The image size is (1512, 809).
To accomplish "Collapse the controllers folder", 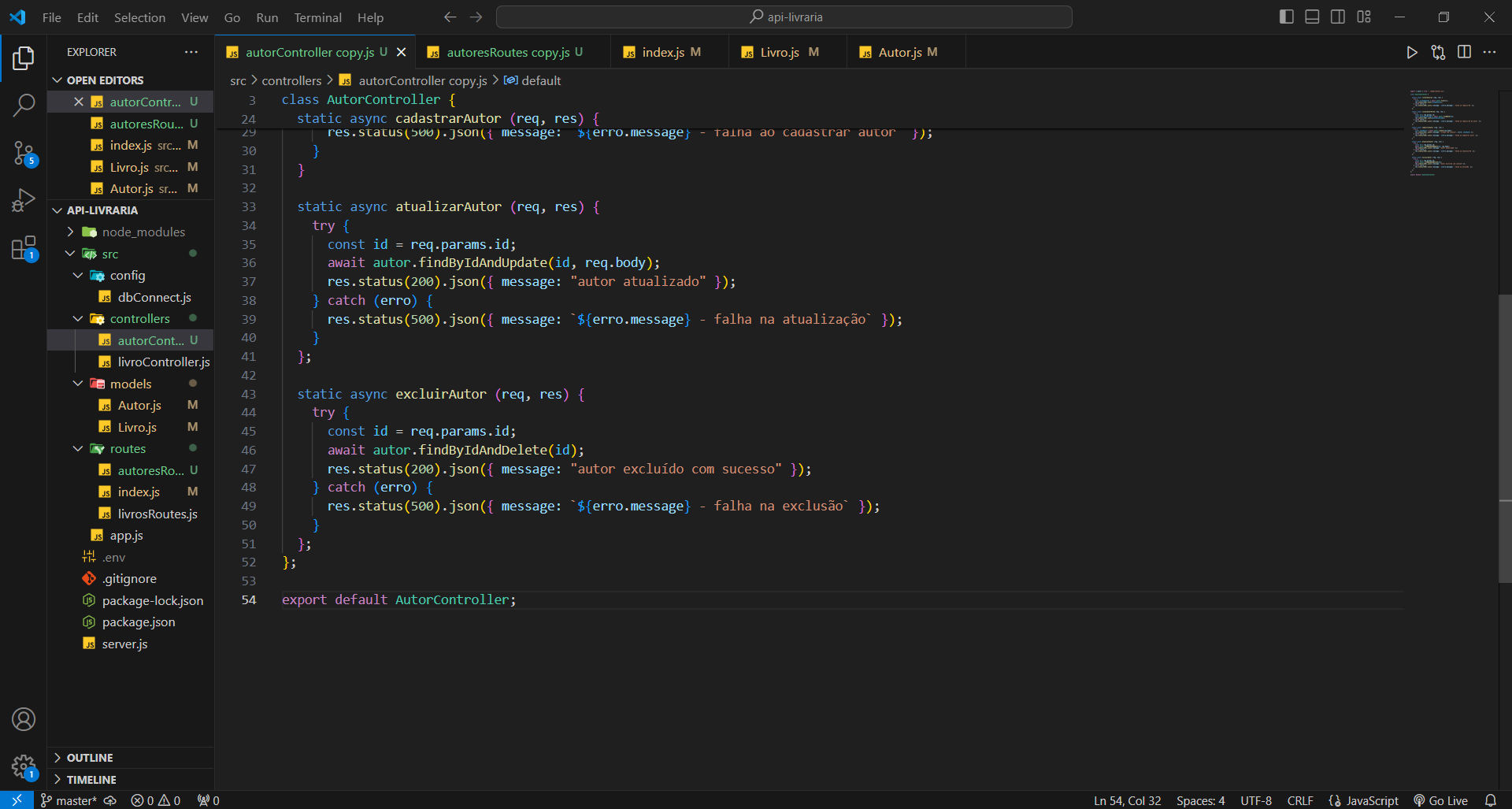I will point(131,318).
